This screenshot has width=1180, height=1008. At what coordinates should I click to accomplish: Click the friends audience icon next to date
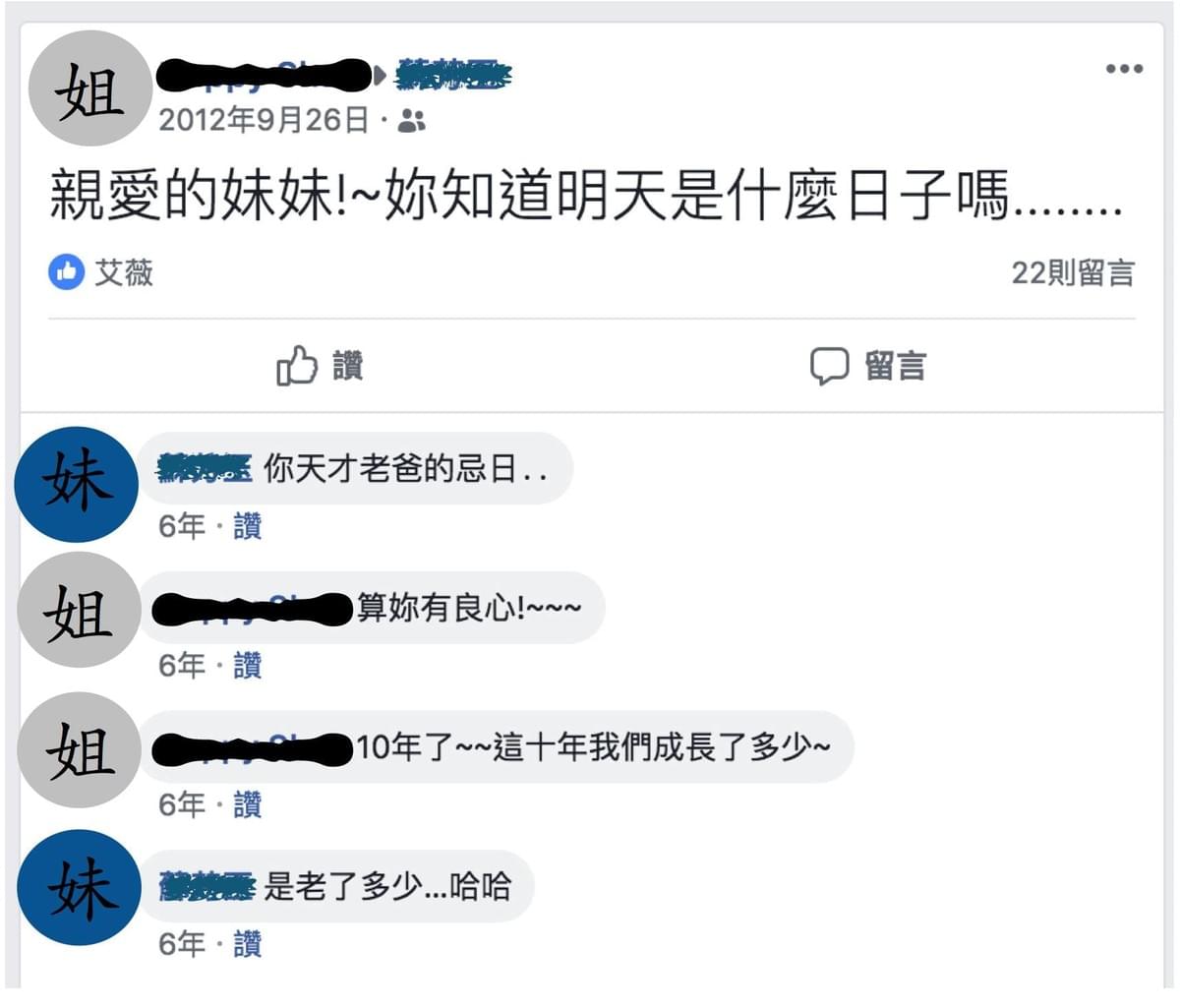pyautogui.click(x=412, y=121)
